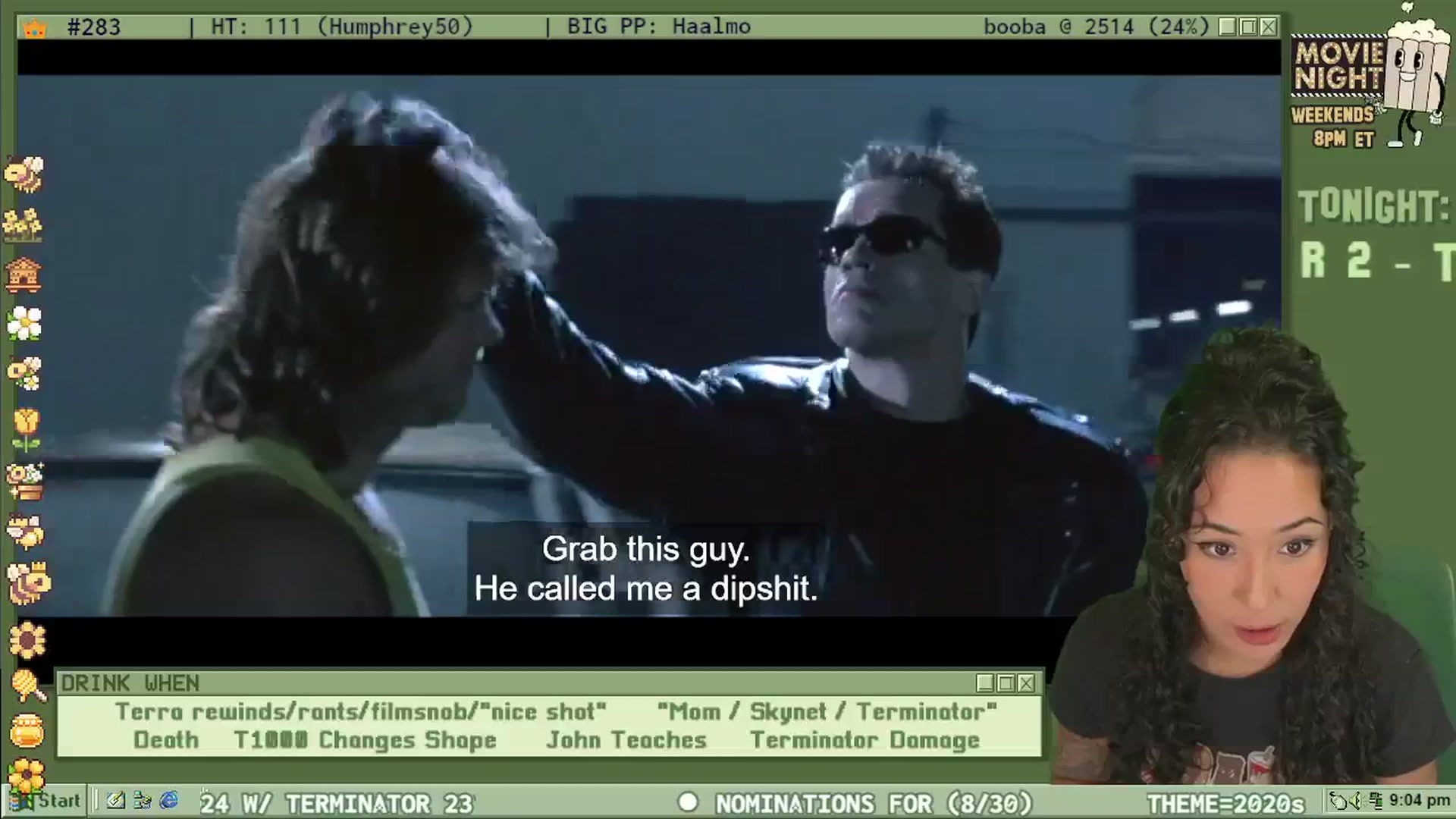Click the white daisy icon
The height and width of the screenshot is (819, 1456).
(x=24, y=324)
